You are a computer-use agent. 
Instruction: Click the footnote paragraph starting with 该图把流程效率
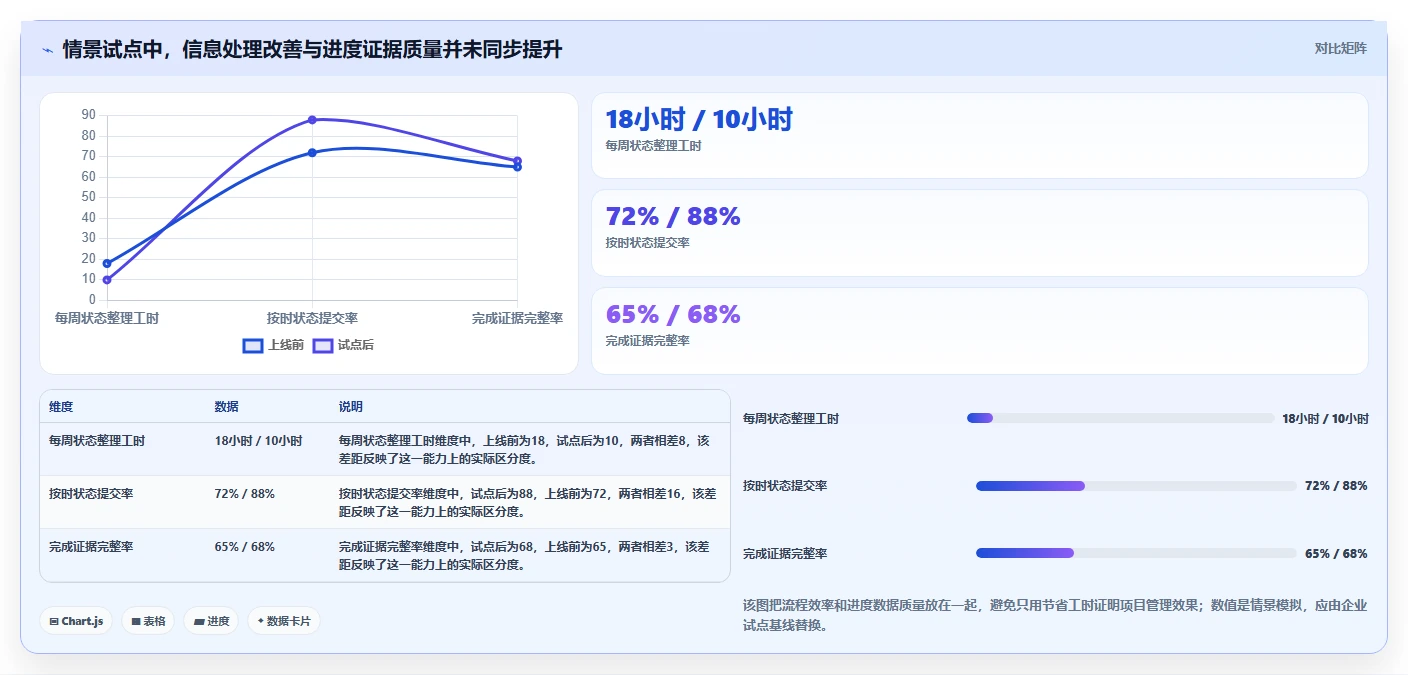click(1055, 615)
